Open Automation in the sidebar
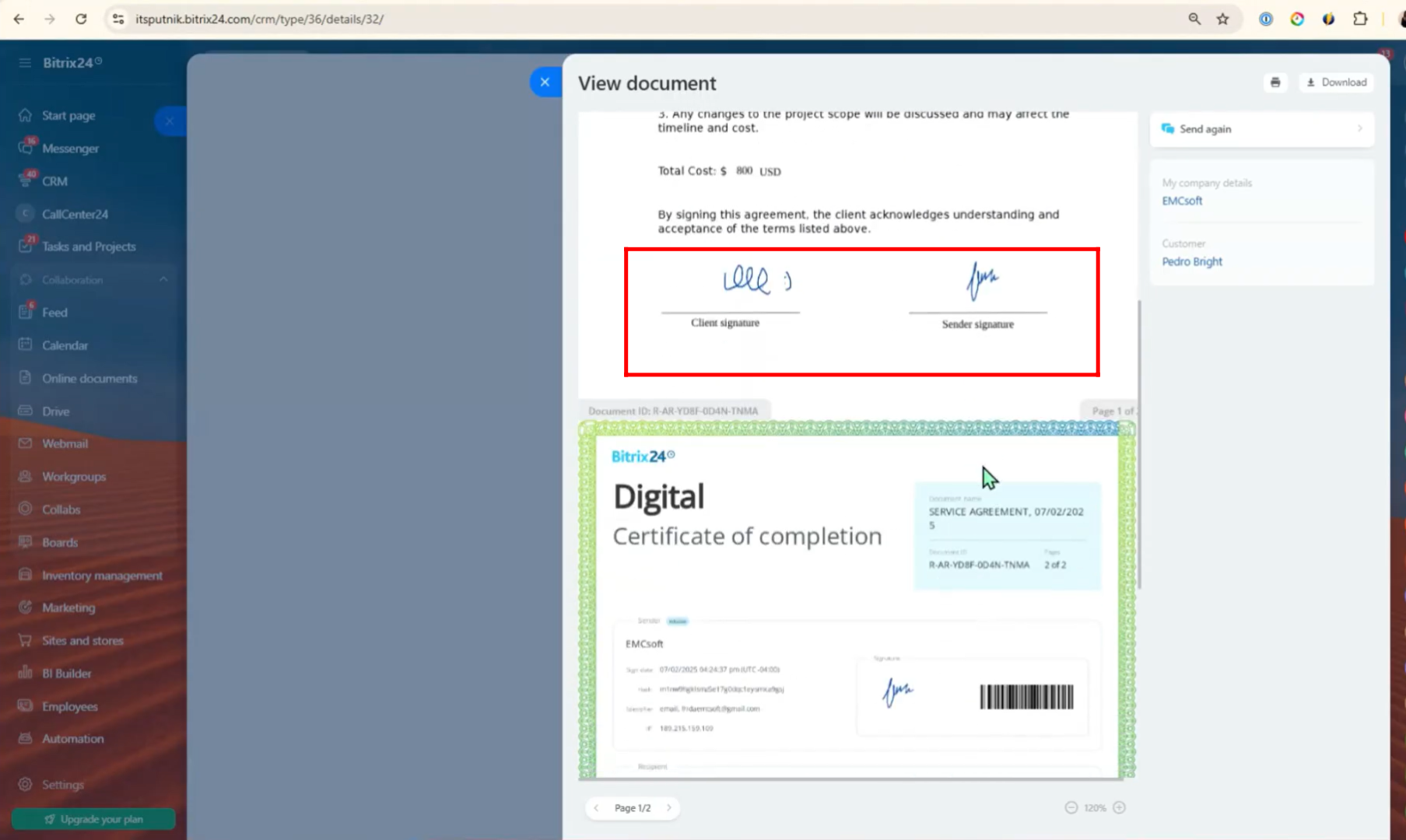Screen dimensions: 1406x840 pyautogui.click(x=72, y=739)
